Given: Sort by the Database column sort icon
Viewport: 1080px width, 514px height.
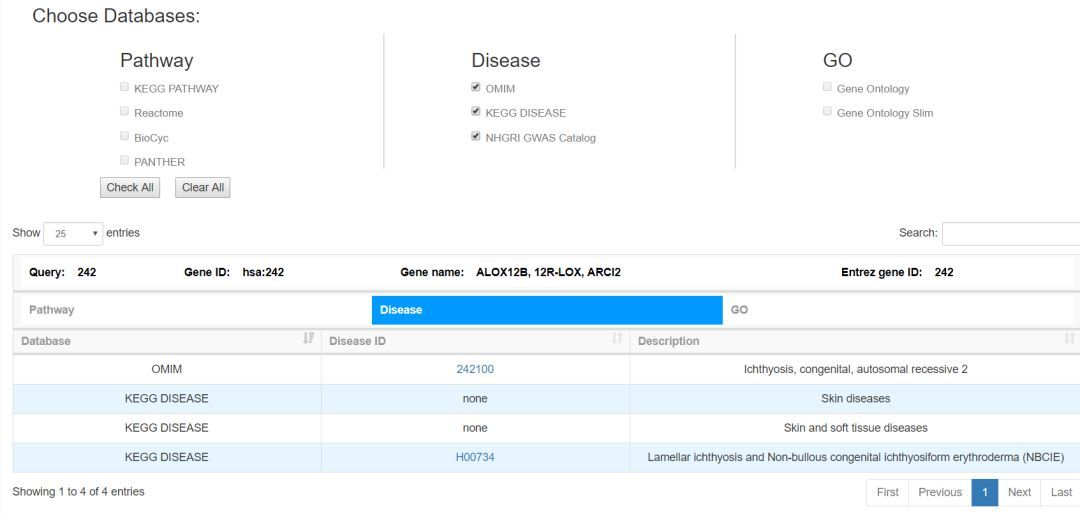Looking at the screenshot, I should [x=308, y=340].
